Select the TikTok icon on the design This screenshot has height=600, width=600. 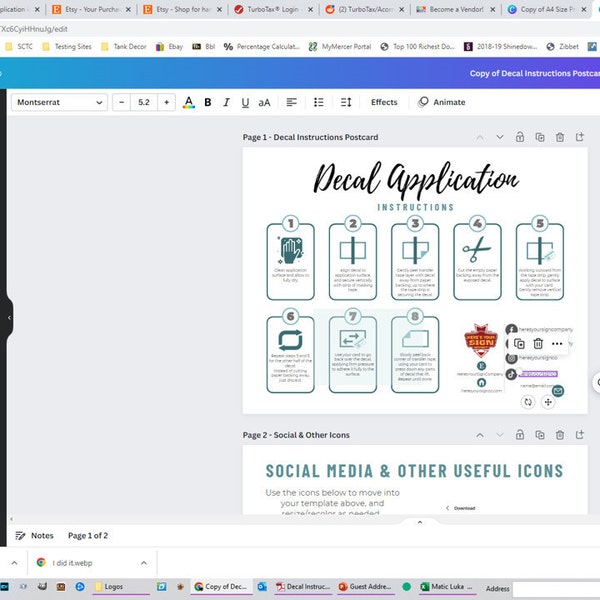(x=511, y=374)
